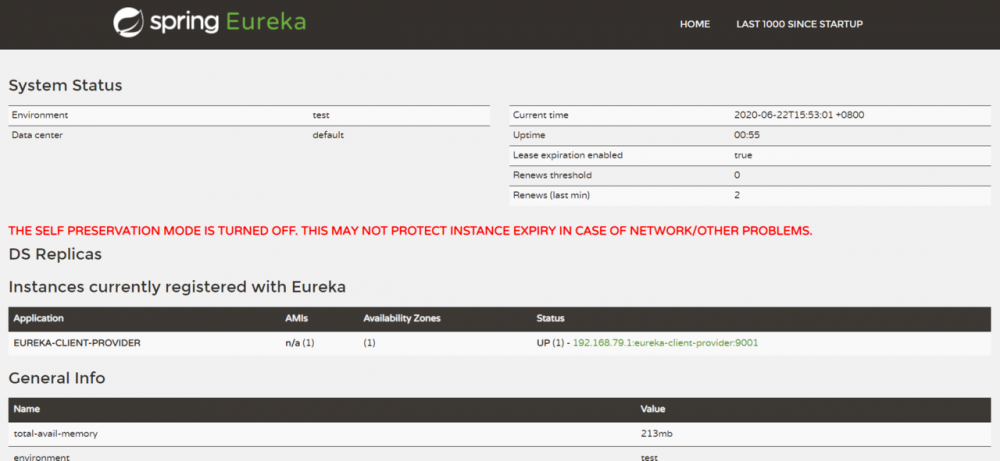1000x461 pixels.
Task: Click the Environment value 'test' in System Status
Action: (x=321, y=115)
